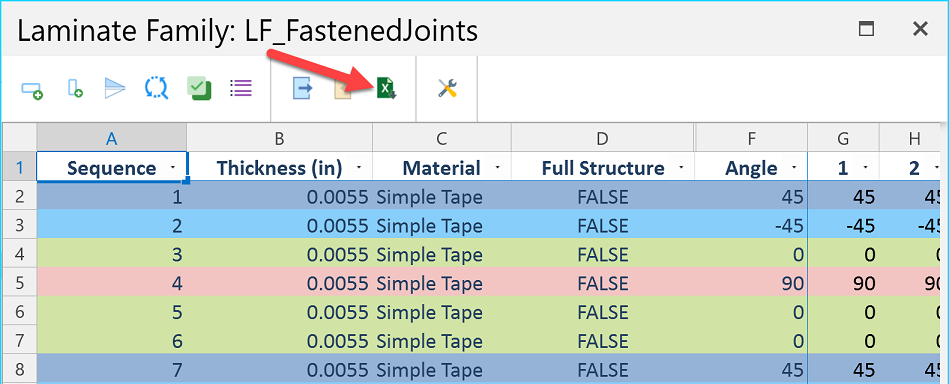This screenshot has height=384, width=949.
Task: Select row header 2
Action: 19,196
